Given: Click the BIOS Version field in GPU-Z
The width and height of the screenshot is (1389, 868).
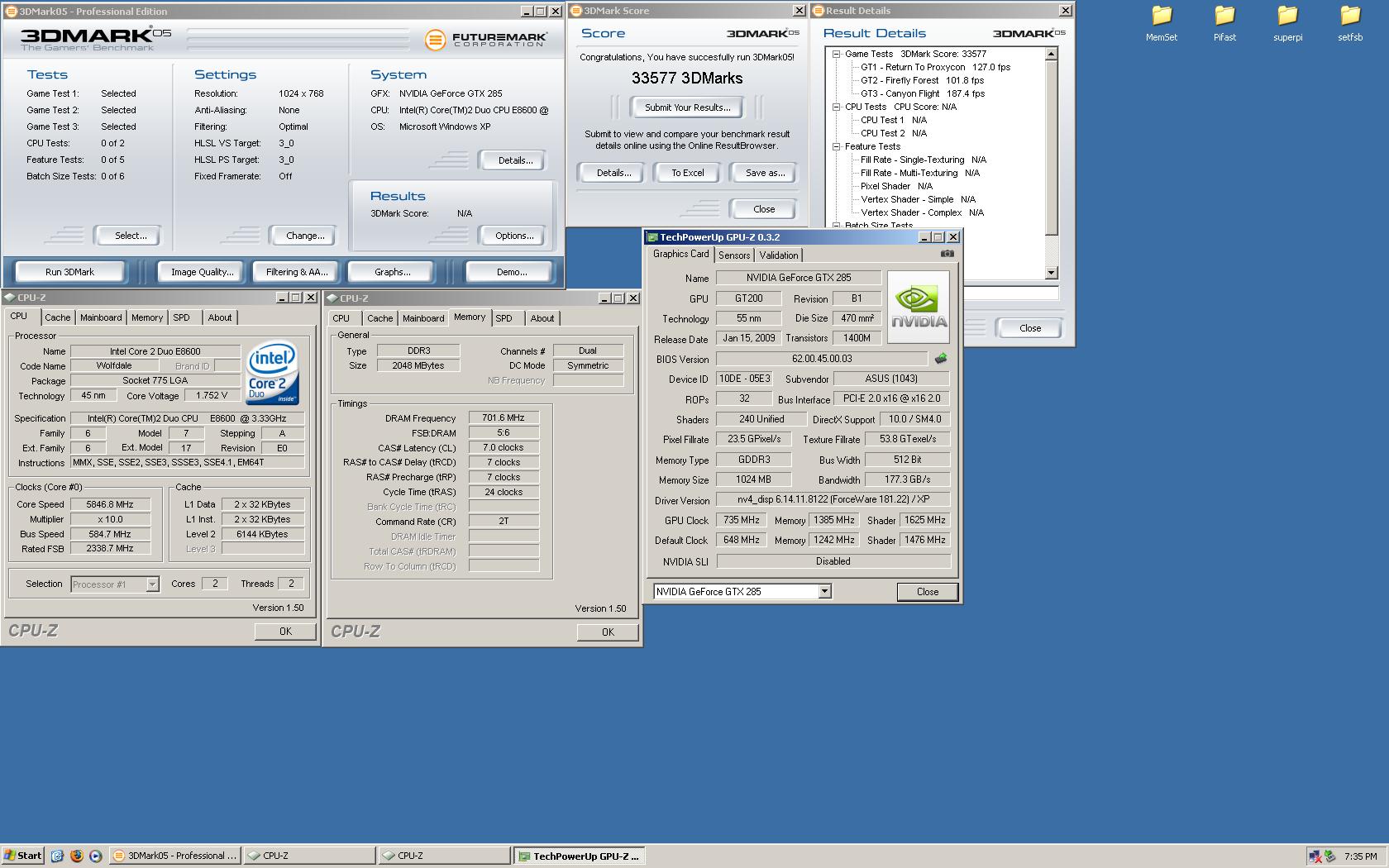Looking at the screenshot, I should (x=822, y=359).
